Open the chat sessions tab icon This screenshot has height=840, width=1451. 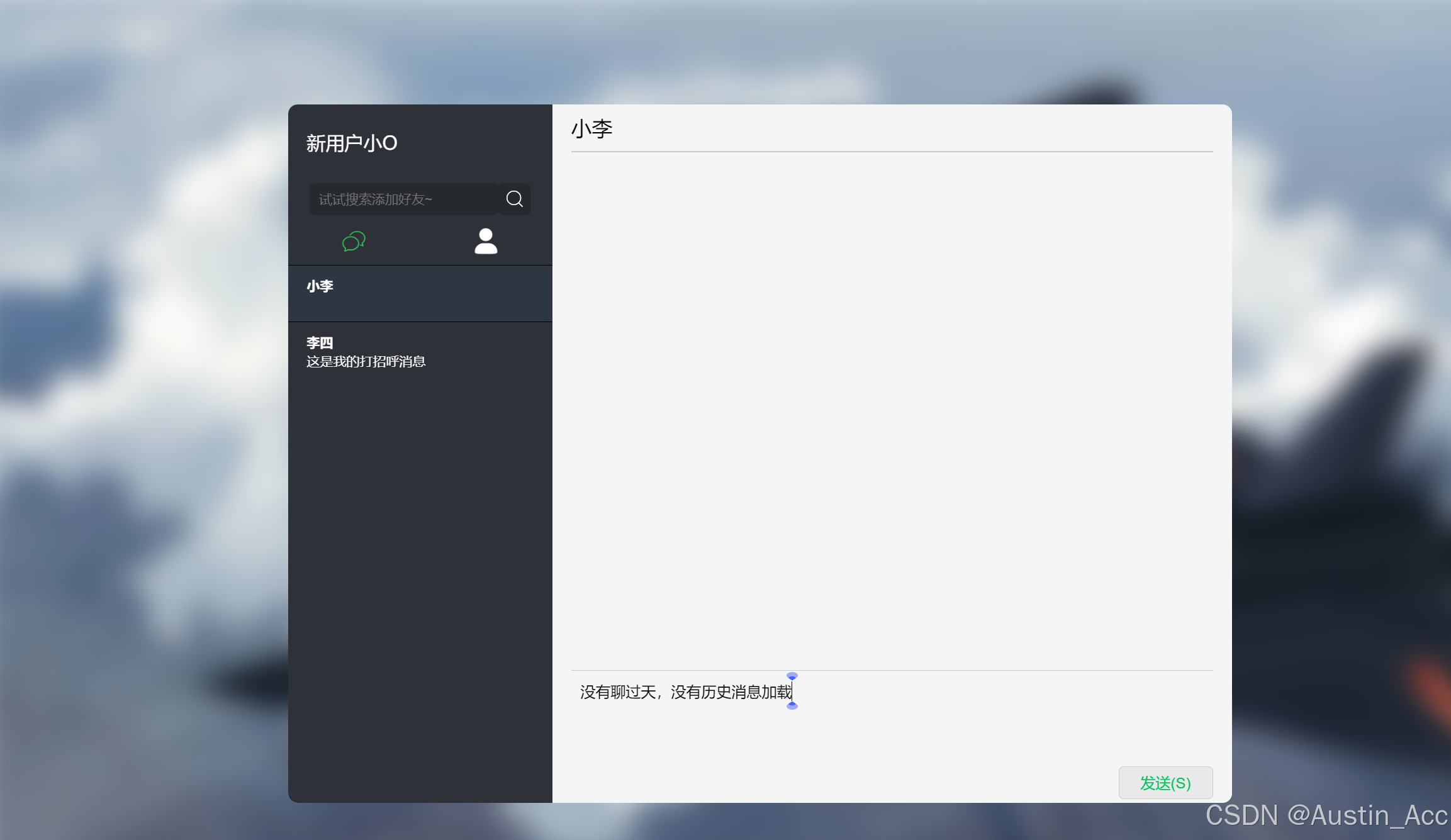tap(354, 241)
